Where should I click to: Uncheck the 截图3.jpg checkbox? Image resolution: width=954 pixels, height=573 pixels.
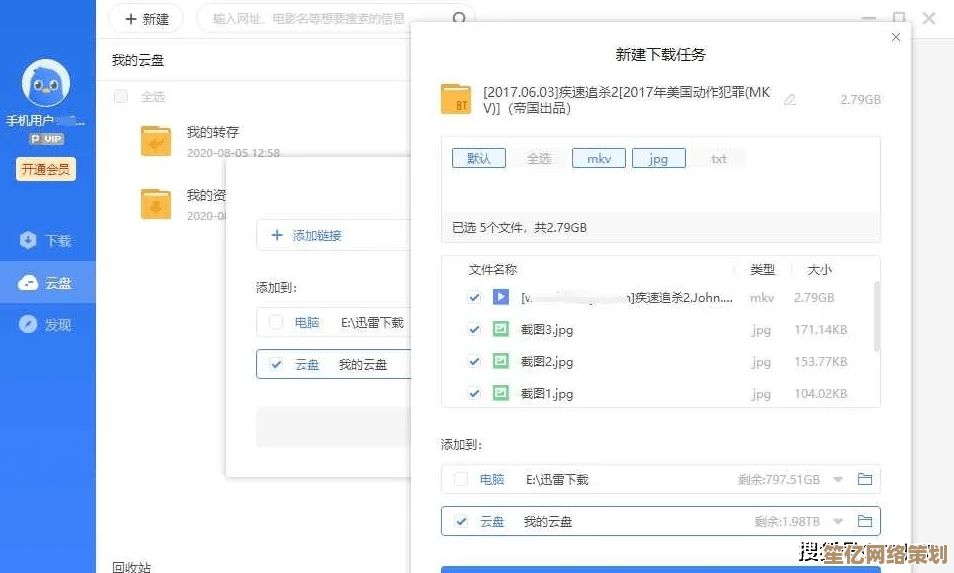point(474,330)
